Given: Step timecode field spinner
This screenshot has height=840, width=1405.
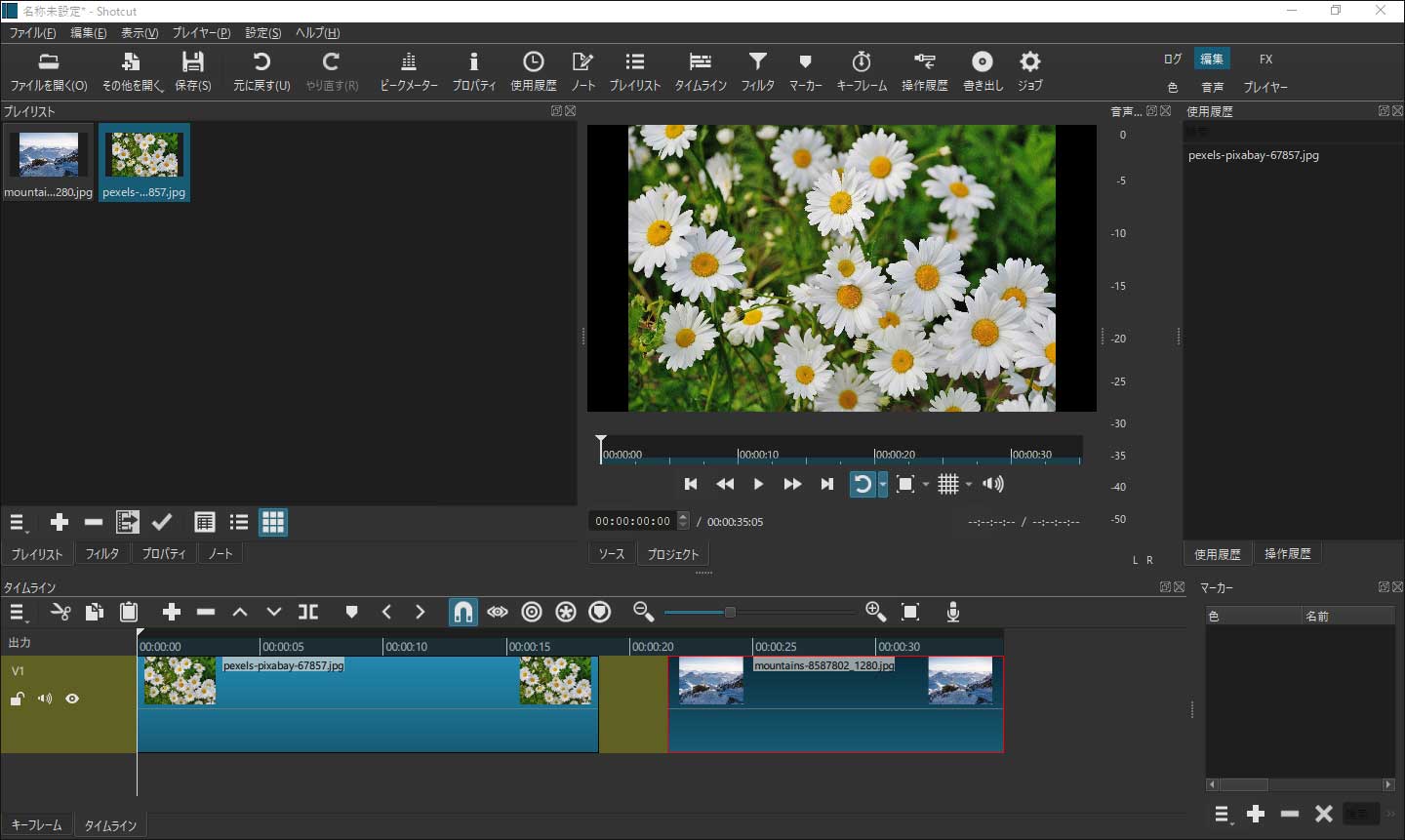Looking at the screenshot, I should (683, 521).
